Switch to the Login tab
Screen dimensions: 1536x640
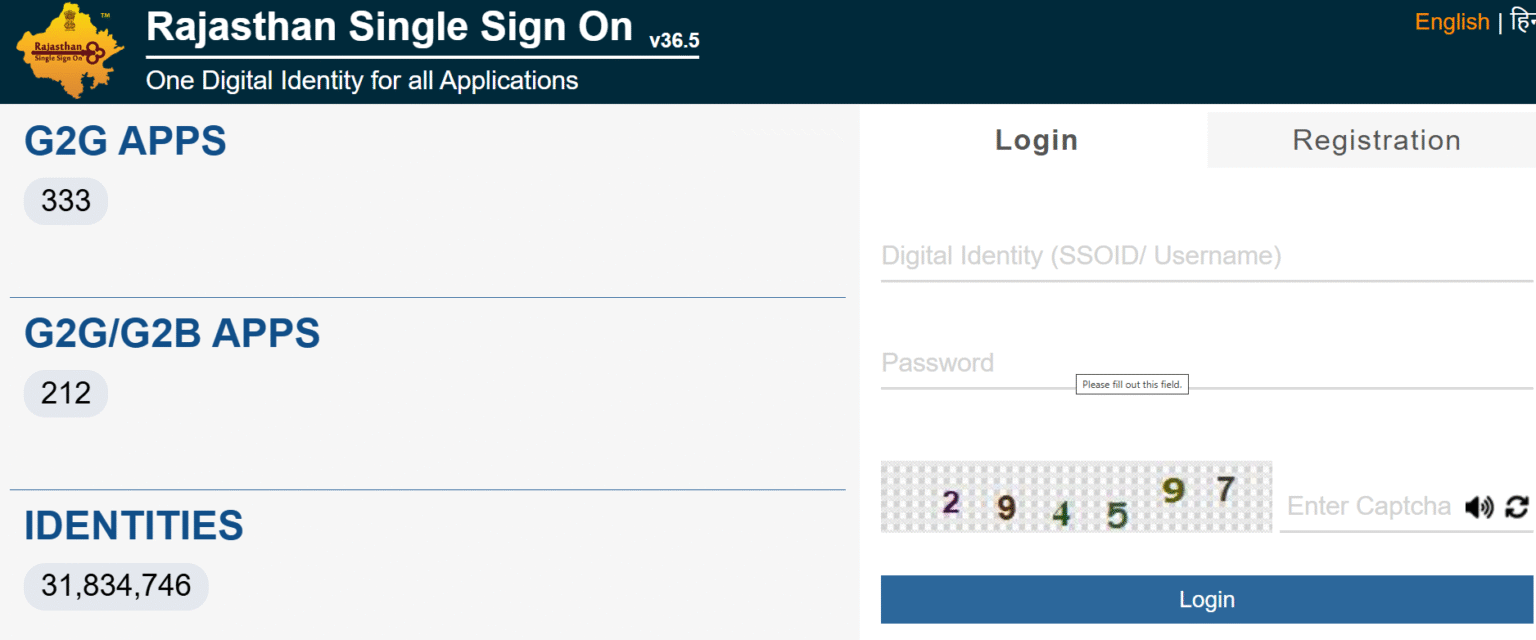click(1036, 140)
